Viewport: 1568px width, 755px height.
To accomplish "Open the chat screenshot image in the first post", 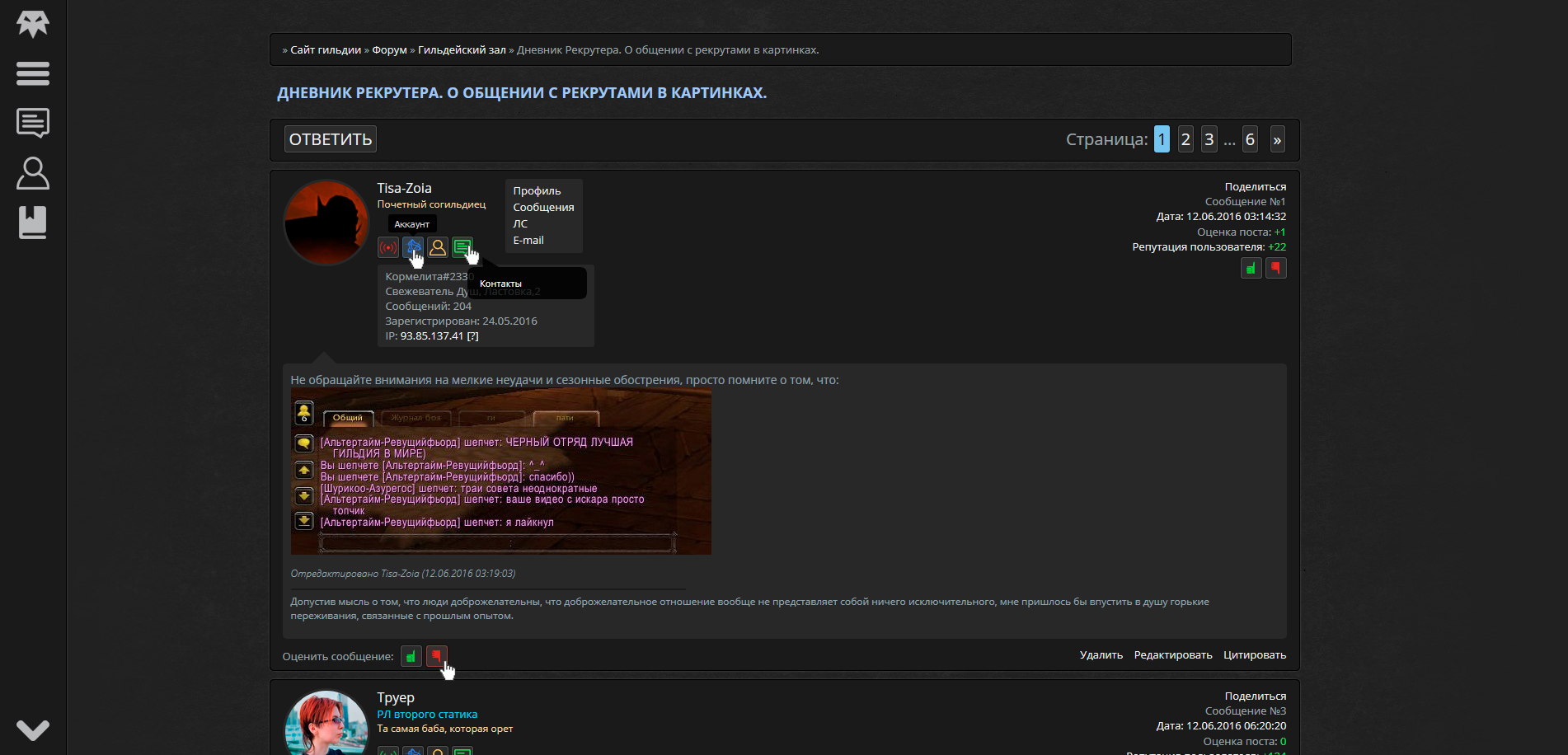I will [500, 472].
